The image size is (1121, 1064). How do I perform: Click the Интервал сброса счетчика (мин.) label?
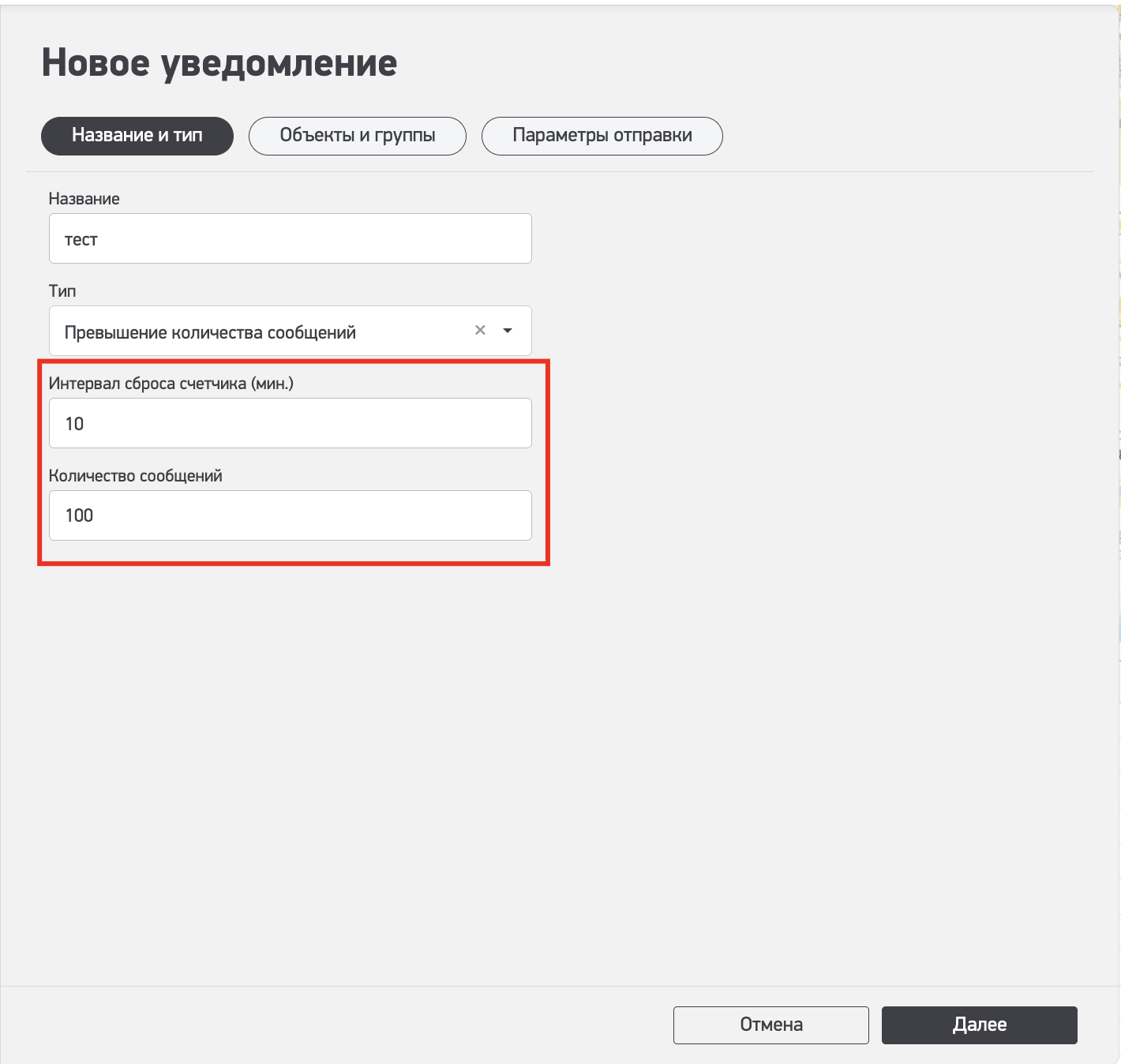point(171,384)
